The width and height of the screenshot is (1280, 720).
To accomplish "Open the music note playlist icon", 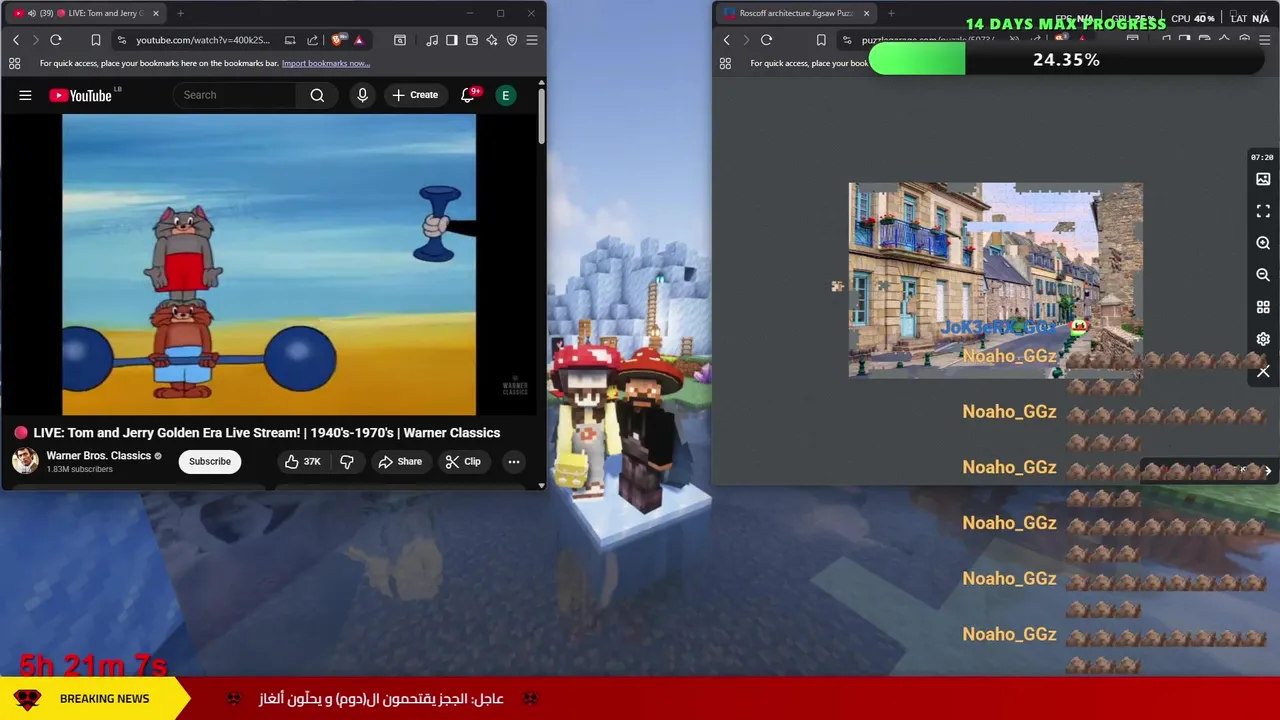I will pyautogui.click(x=432, y=40).
